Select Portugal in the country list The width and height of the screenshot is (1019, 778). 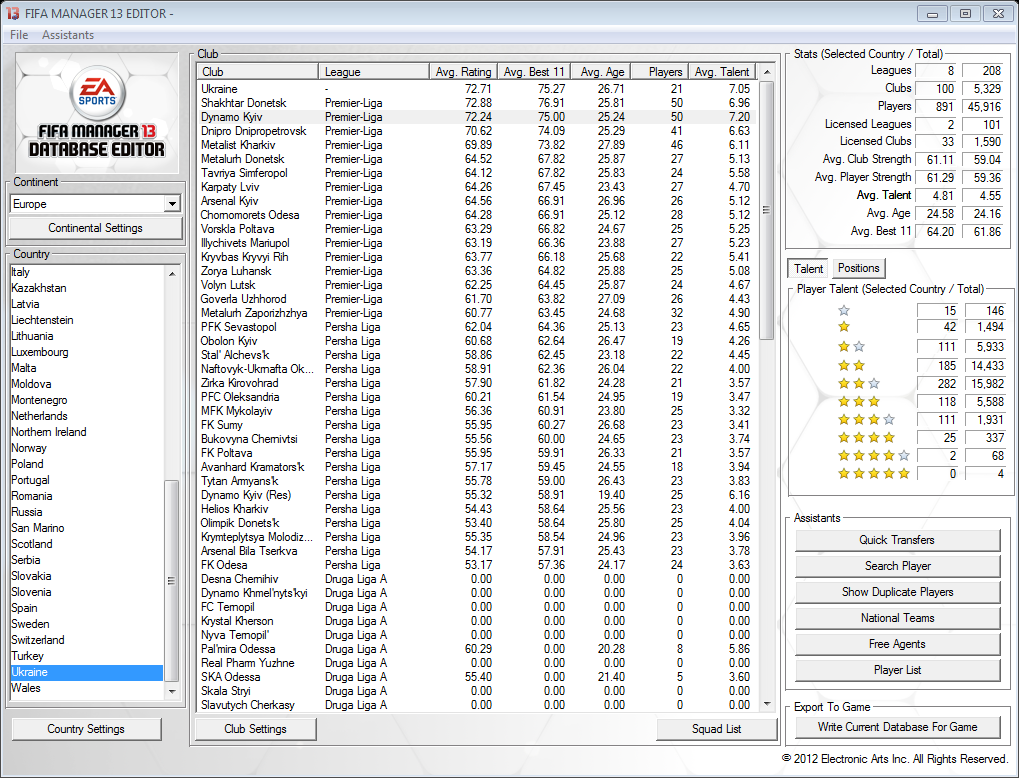pos(86,480)
